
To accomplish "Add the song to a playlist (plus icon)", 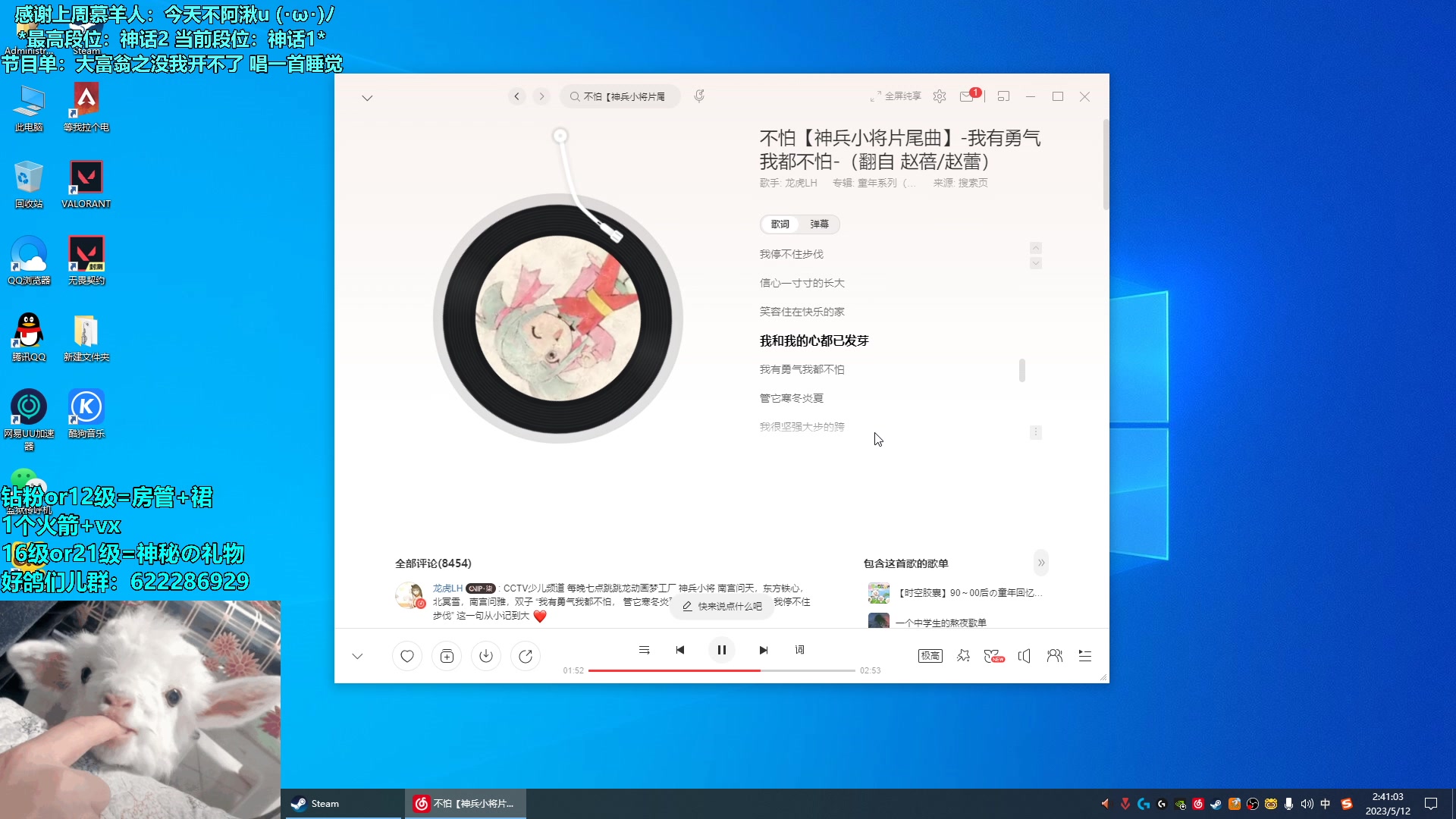I will [447, 656].
